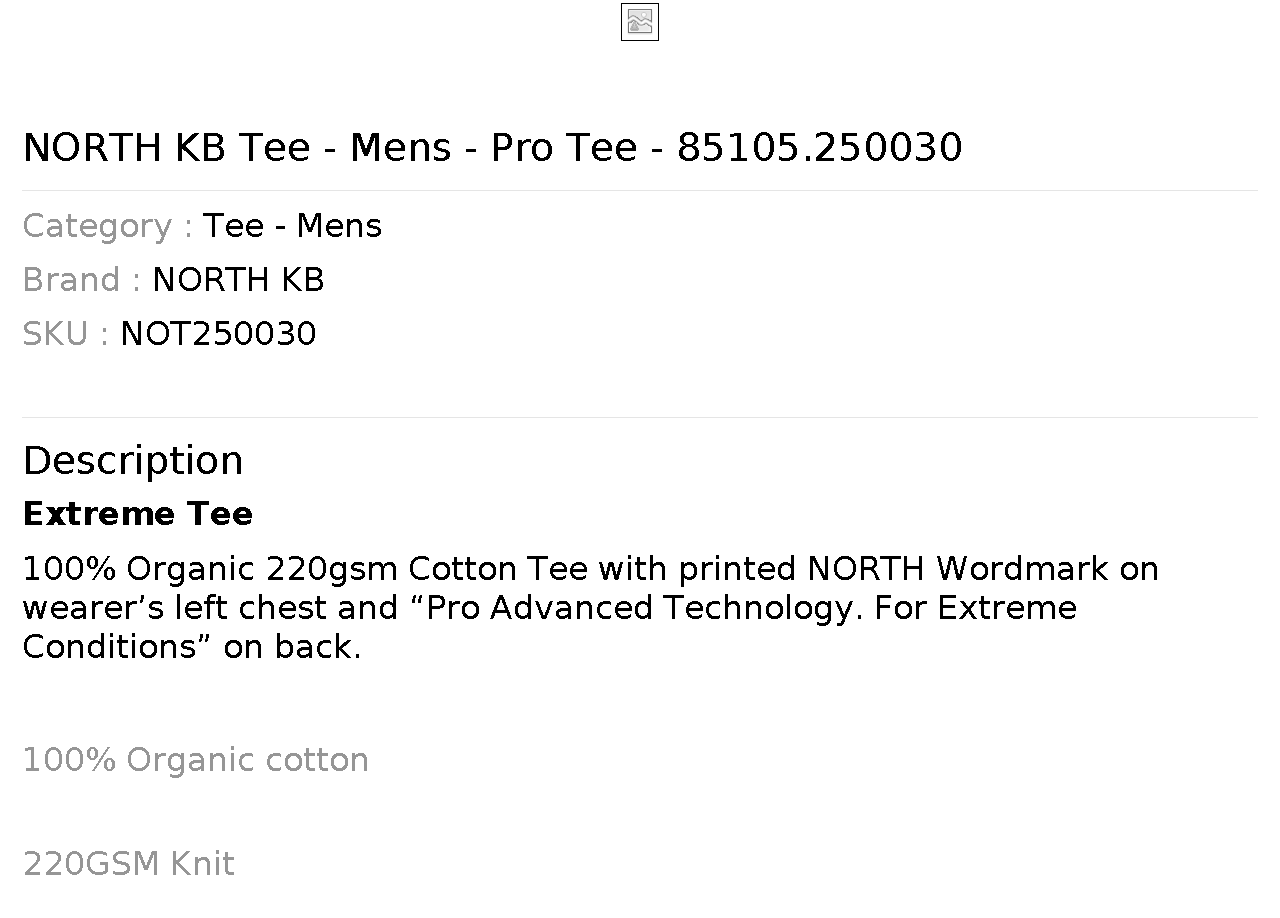Click the wearer's left chest phrase

click(196, 608)
